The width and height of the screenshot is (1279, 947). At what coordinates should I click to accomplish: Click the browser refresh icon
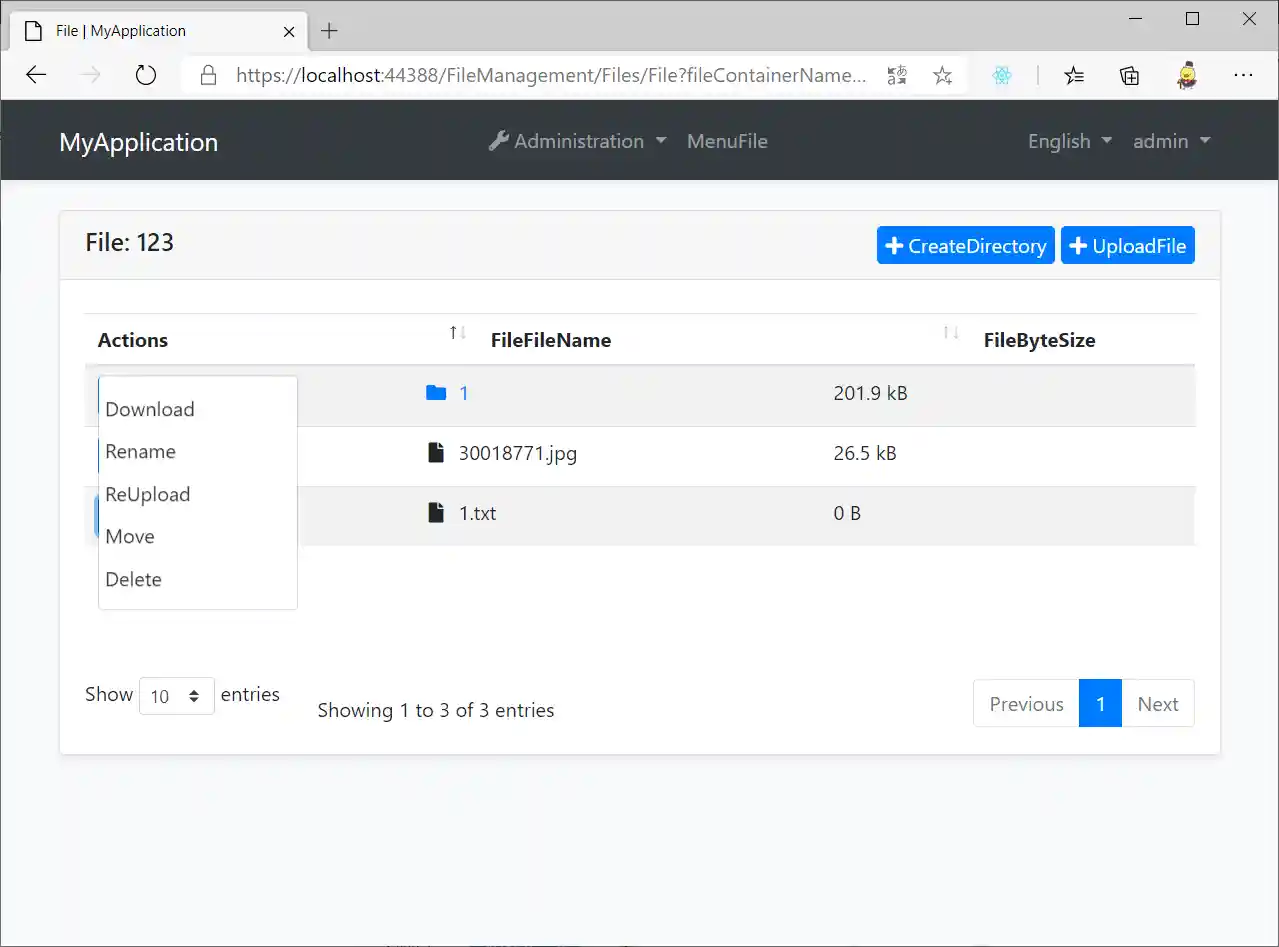146,75
